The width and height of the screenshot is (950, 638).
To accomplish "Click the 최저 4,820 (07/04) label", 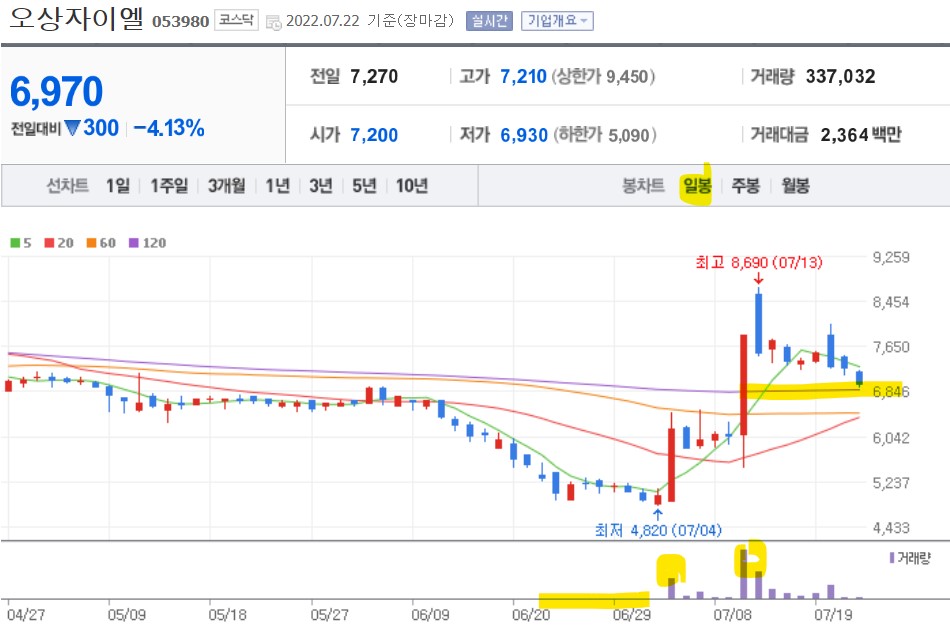I will pos(658,530).
